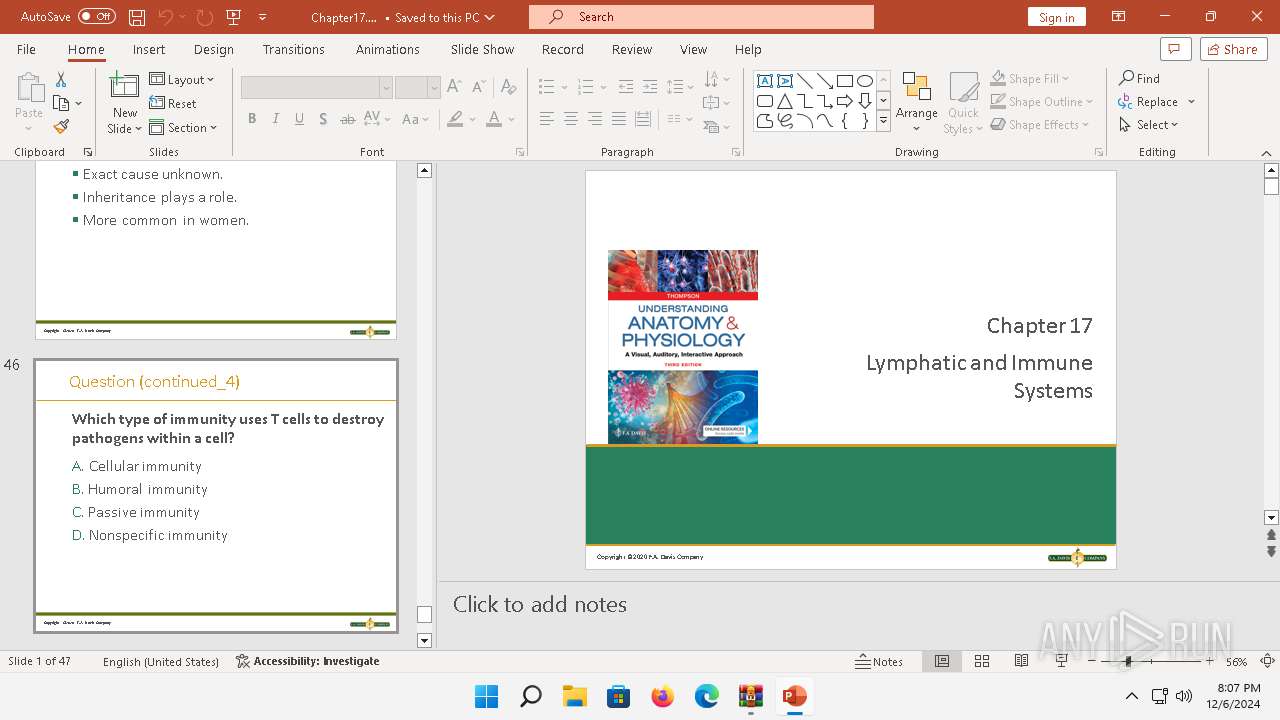
Task: Click Reset slide button
Action: [173, 103]
